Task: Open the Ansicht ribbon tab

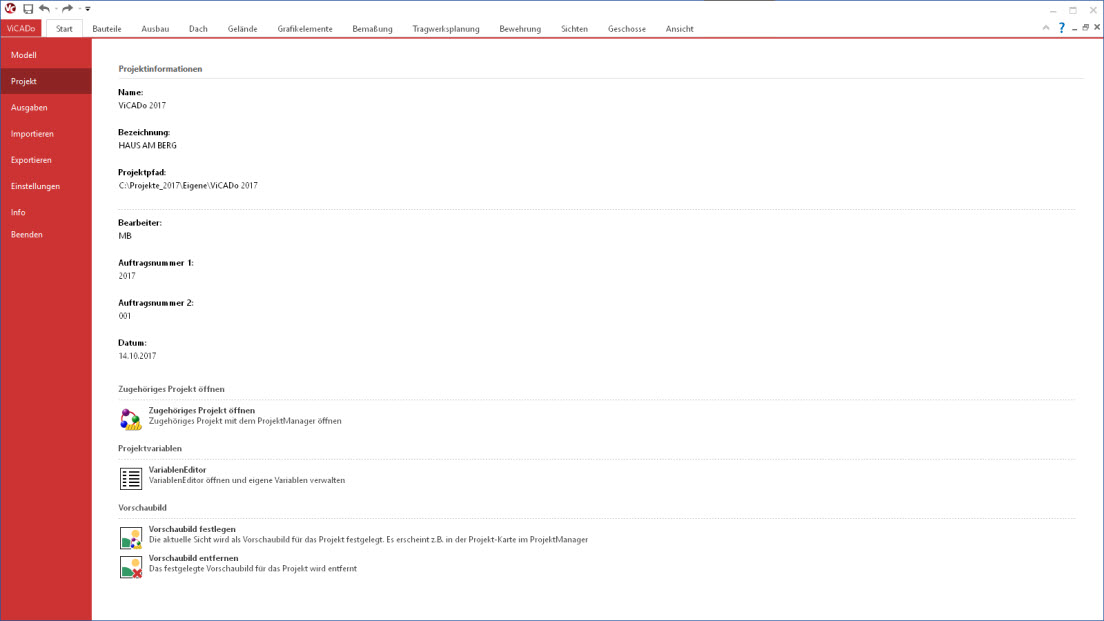Action: (679, 29)
